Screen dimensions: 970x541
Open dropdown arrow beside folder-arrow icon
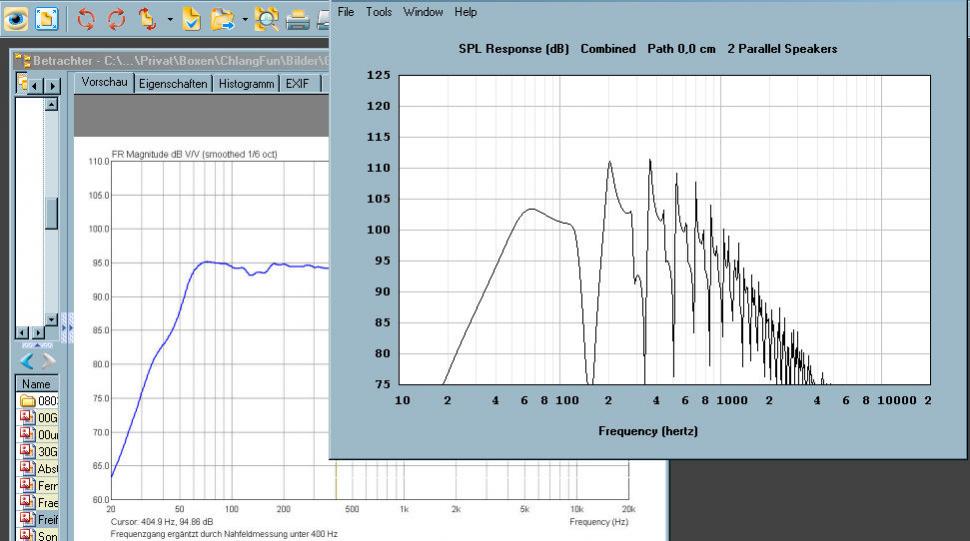pos(245,20)
